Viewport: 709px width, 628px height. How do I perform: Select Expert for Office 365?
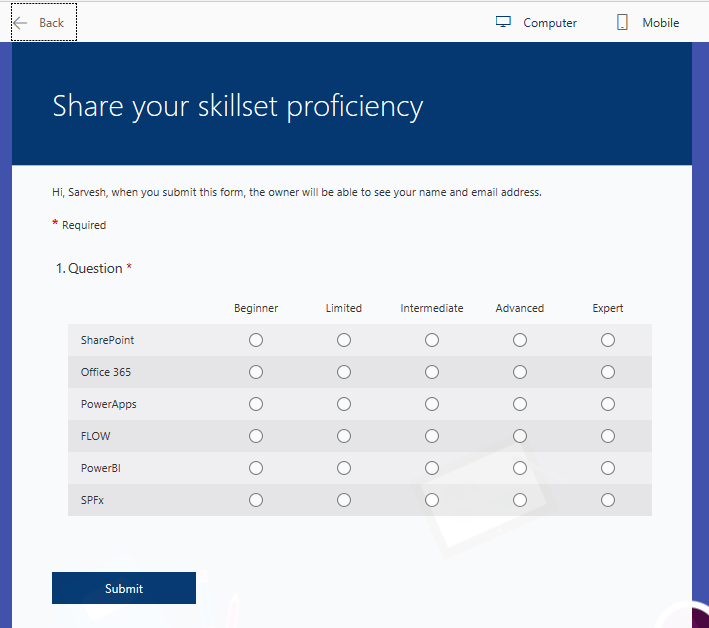(x=608, y=372)
